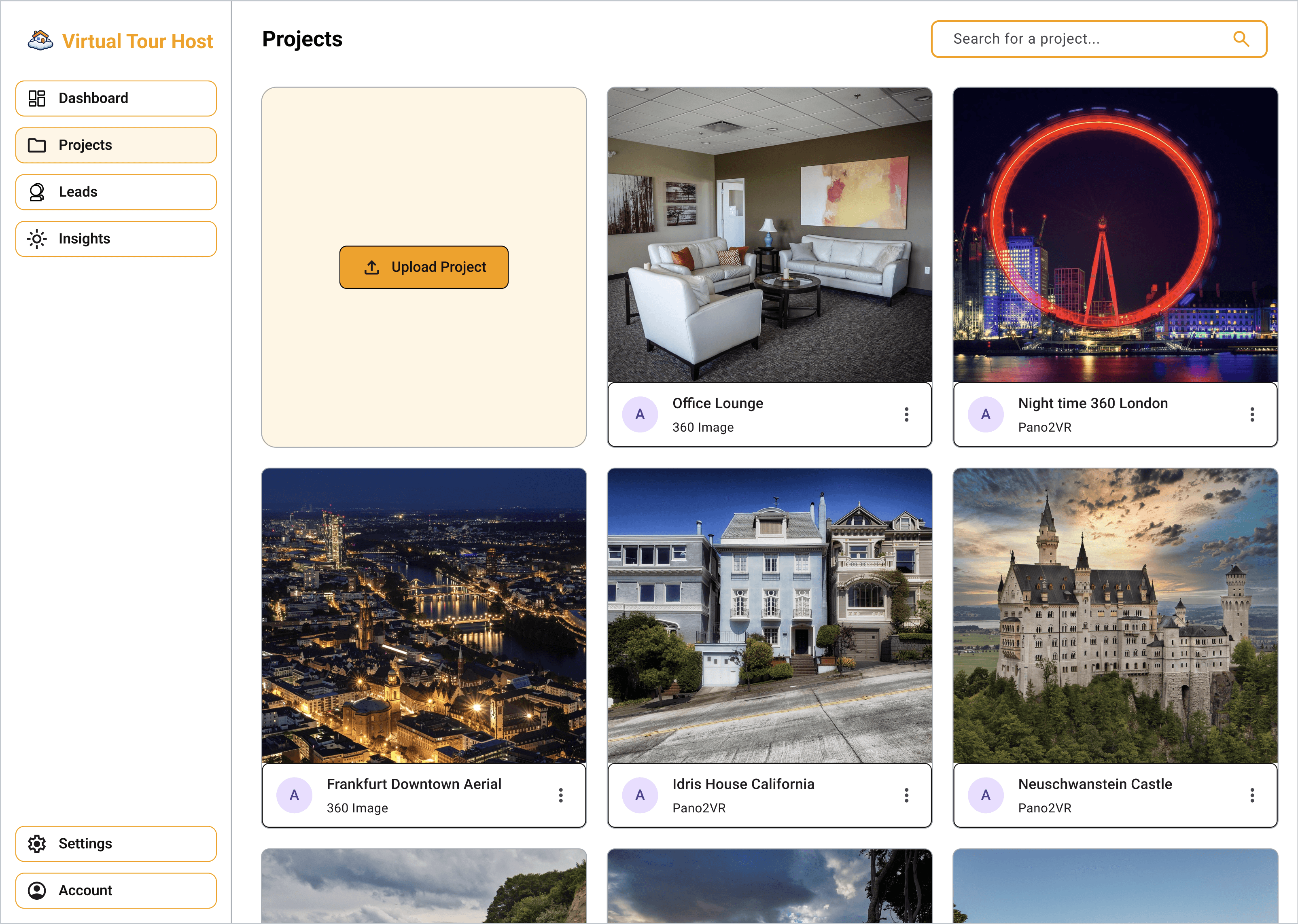Open the Office Lounge thumbnail image
This screenshot has height=924, width=1298.
tap(769, 234)
